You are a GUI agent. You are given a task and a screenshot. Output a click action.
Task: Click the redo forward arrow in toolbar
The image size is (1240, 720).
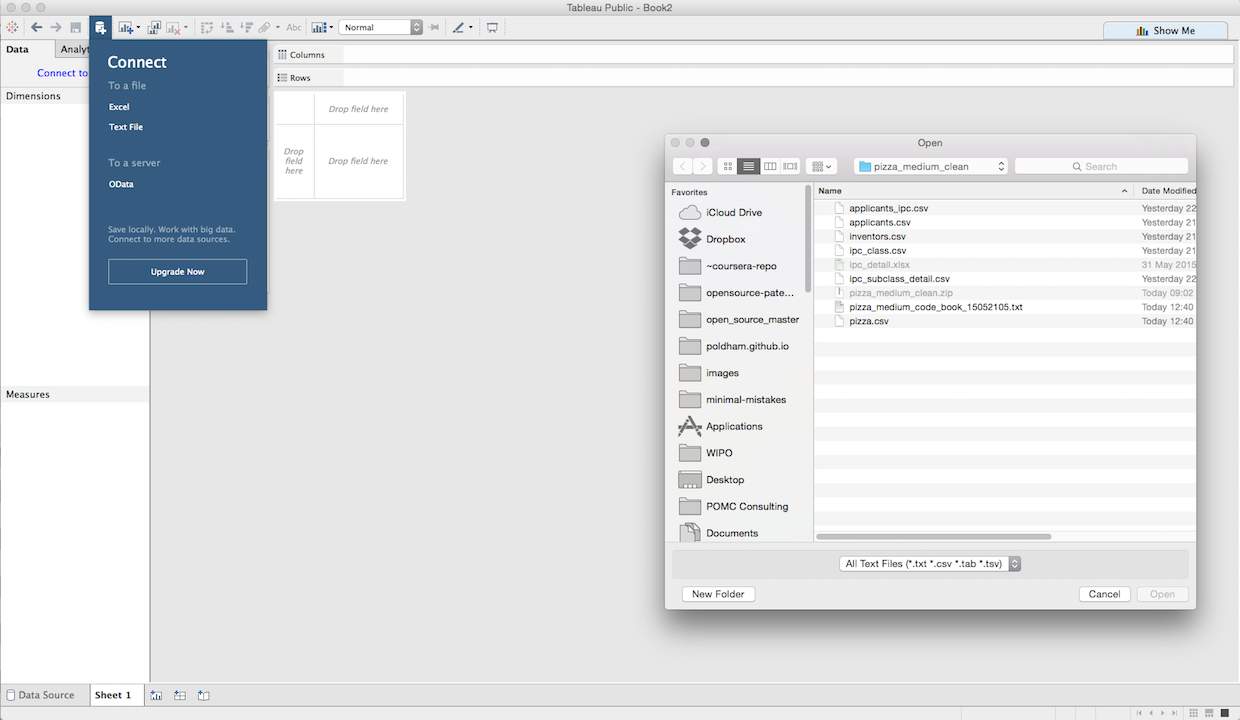[56, 28]
